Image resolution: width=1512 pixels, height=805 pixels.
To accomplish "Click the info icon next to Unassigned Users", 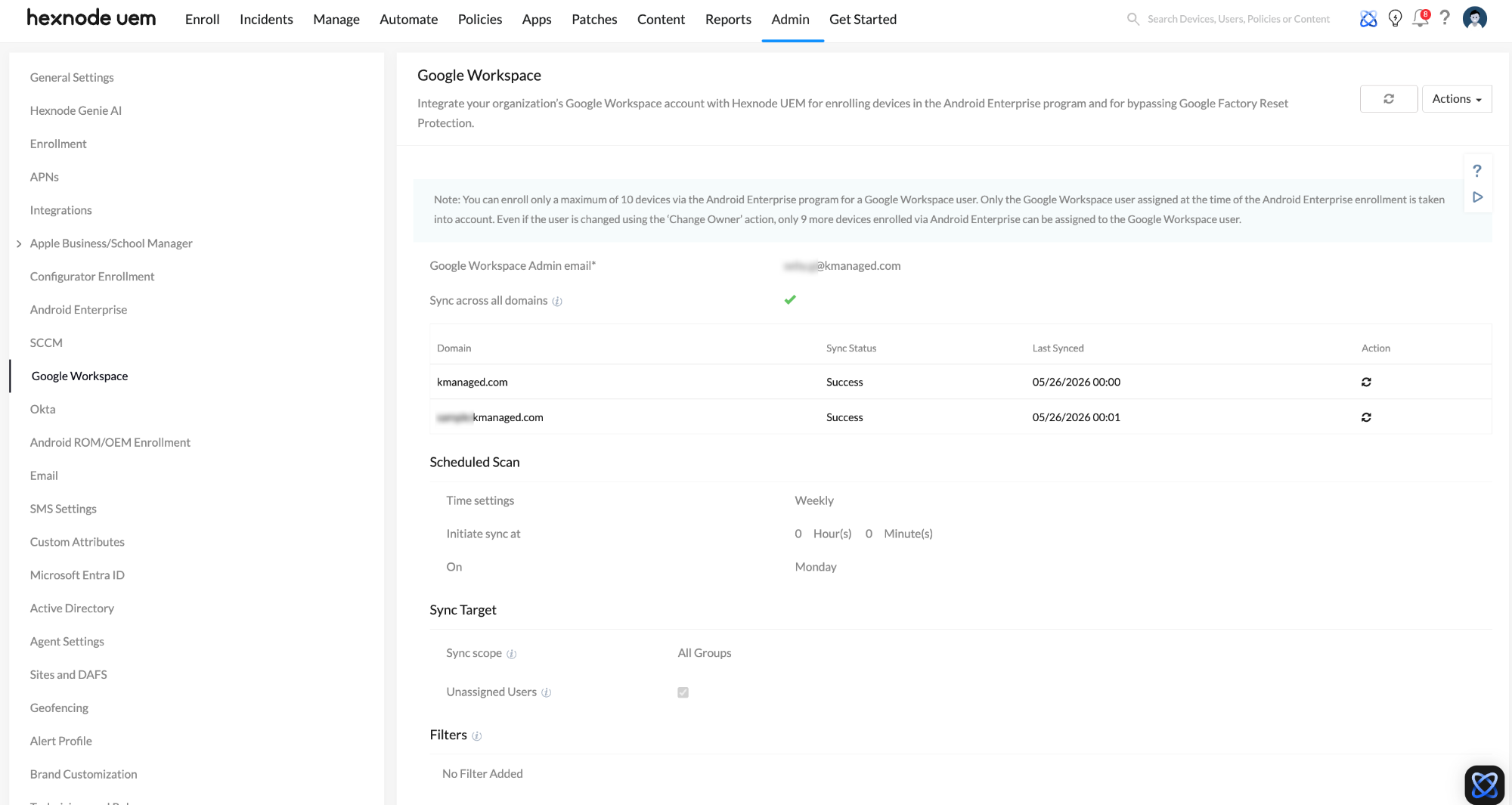I will [547, 693].
